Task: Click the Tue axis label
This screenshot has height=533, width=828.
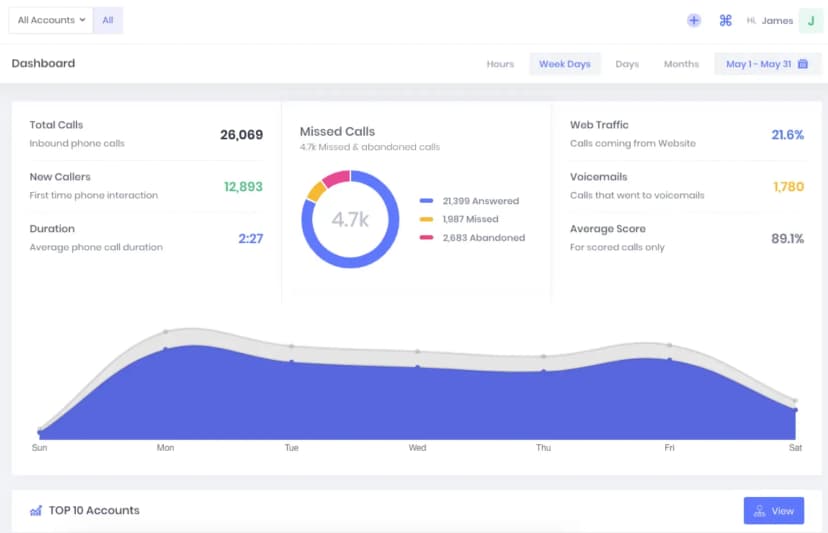Action: click(291, 447)
